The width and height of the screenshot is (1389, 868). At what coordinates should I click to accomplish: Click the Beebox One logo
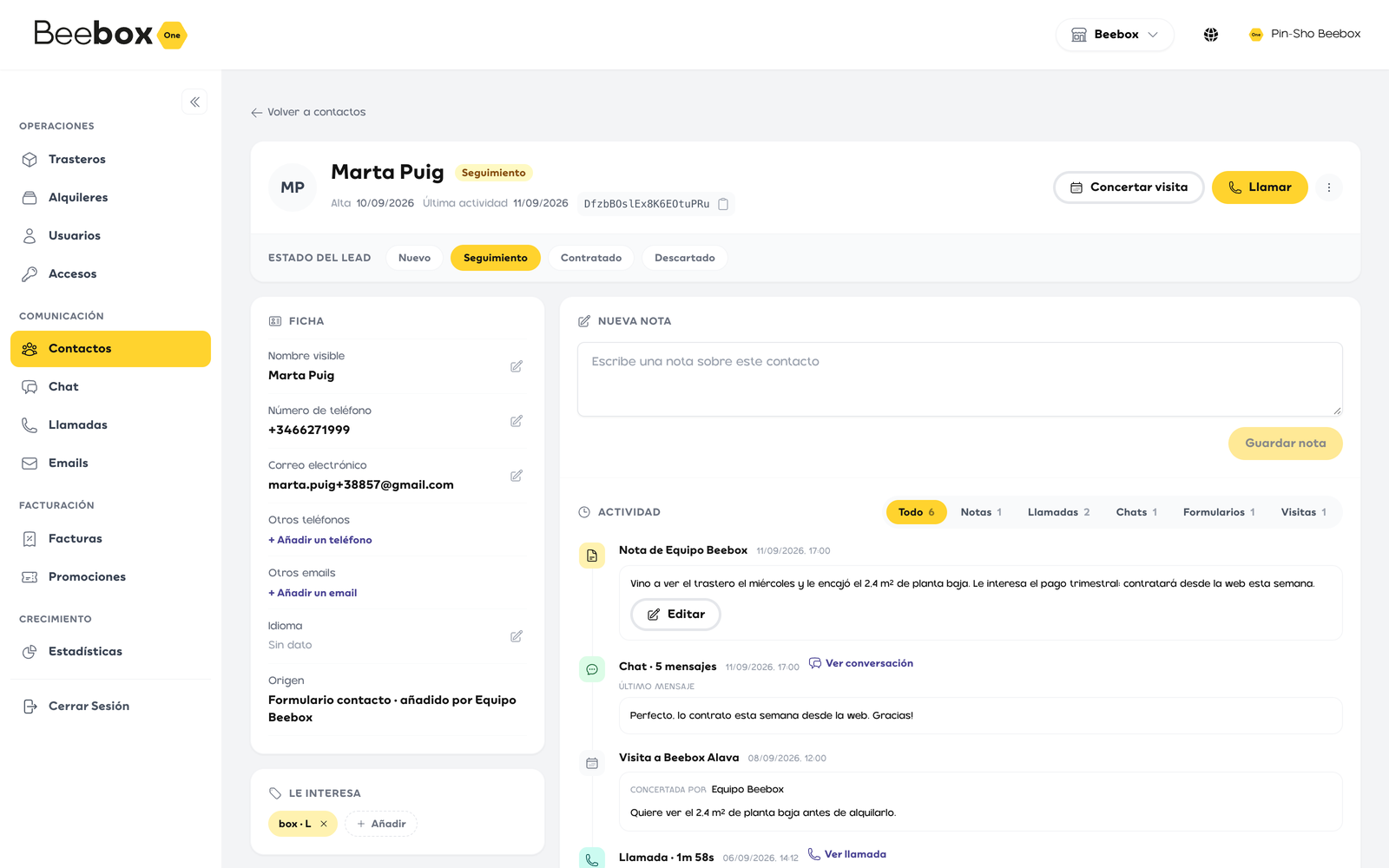tap(110, 34)
